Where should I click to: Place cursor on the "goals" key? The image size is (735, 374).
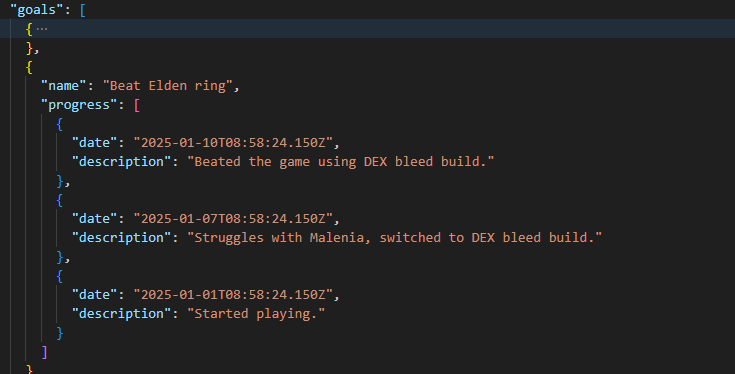[37, 10]
